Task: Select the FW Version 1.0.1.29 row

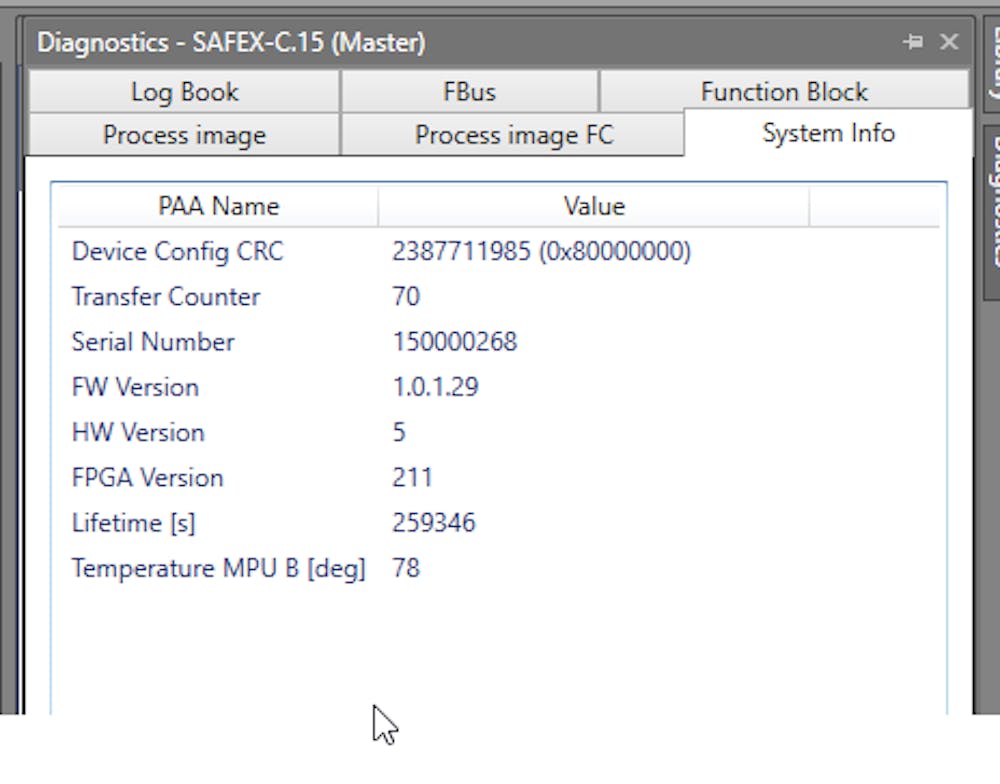Action: click(436, 386)
